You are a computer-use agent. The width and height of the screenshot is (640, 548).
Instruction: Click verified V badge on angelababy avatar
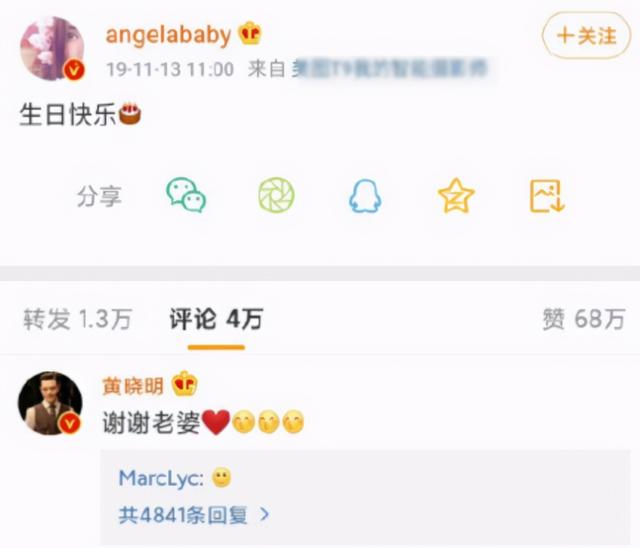[74, 70]
